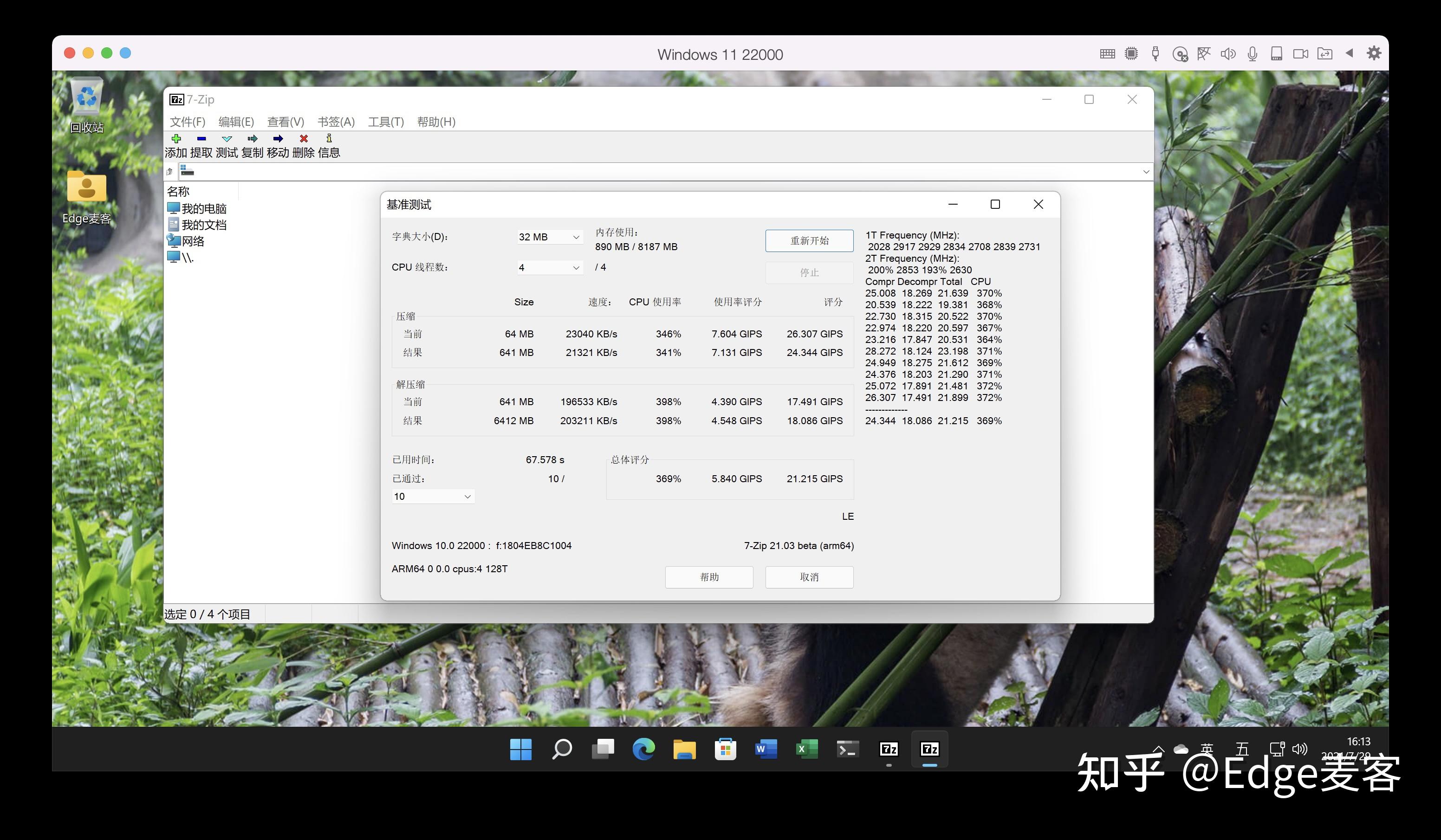The image size is (1441, 840).
Task: Launch Word from the taskbar
Action: click(766, 749)
